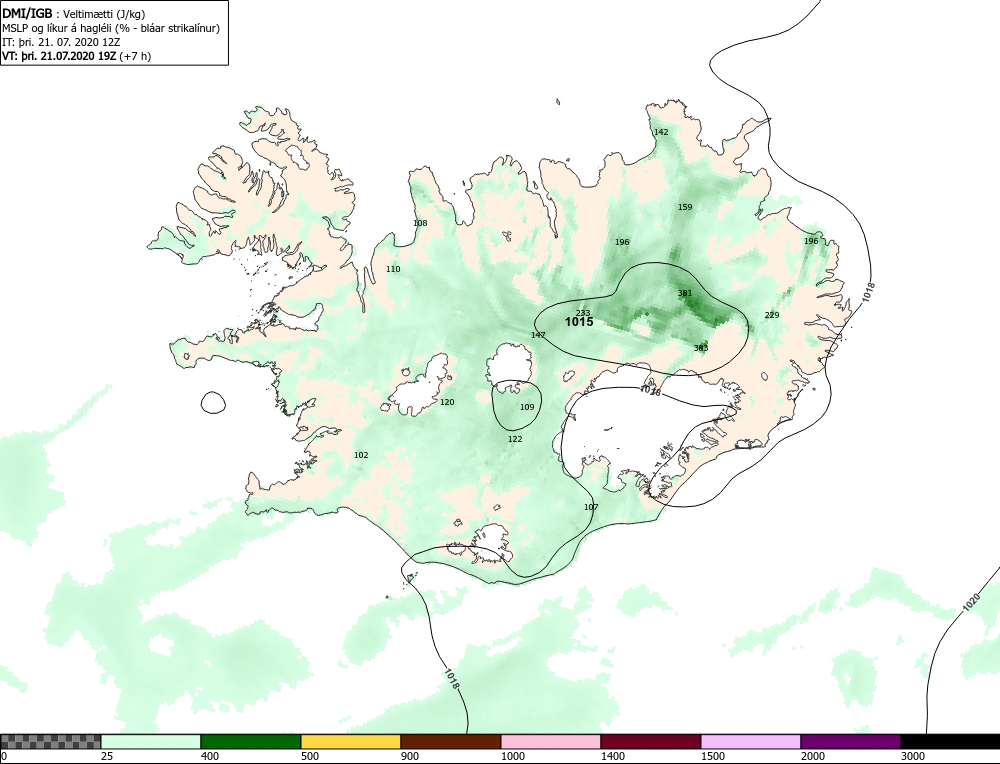
Task: Click the 233 CAPE value
Action: [583, 312]
